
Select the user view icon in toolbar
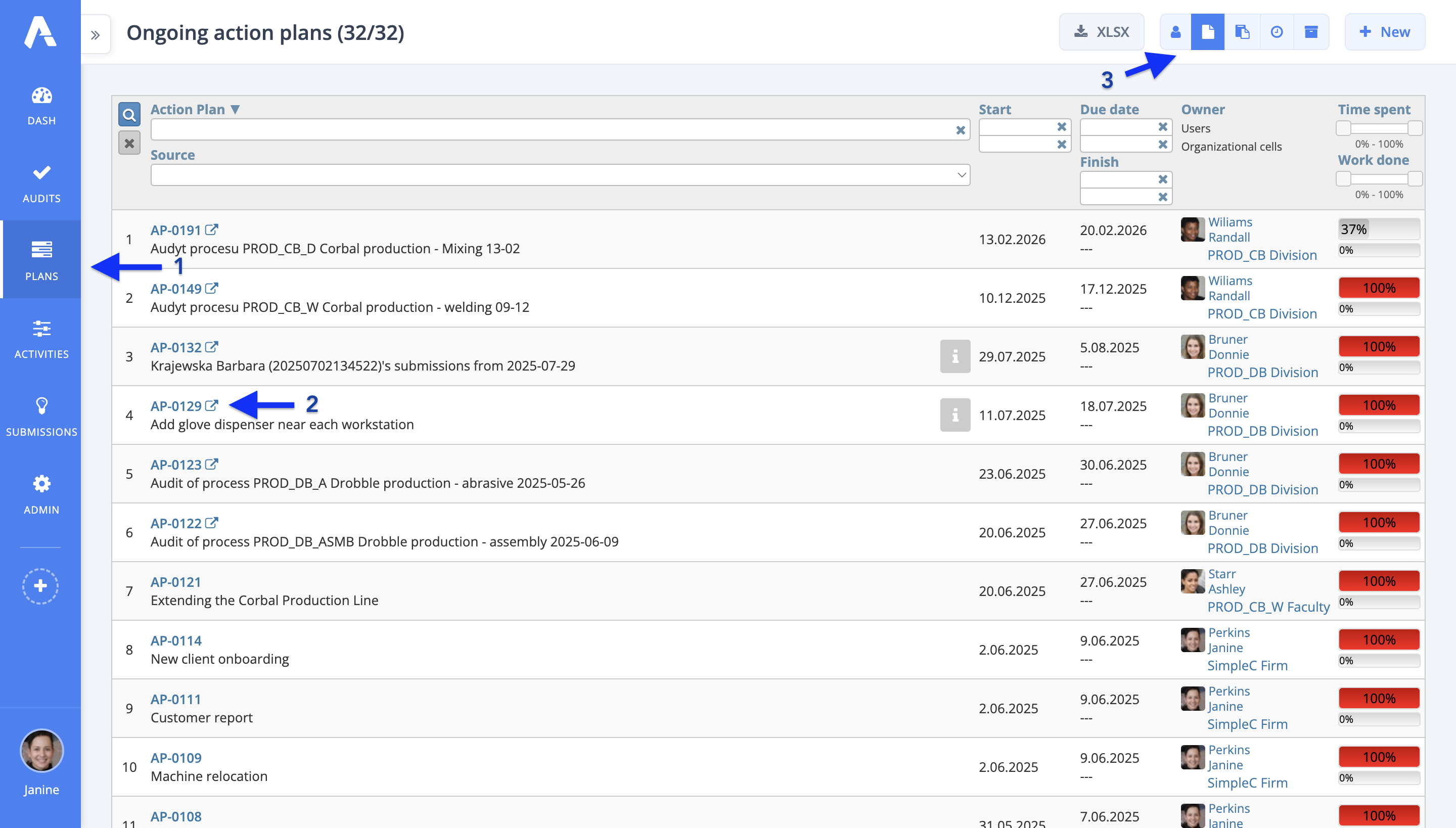[x=1175, y=32]
